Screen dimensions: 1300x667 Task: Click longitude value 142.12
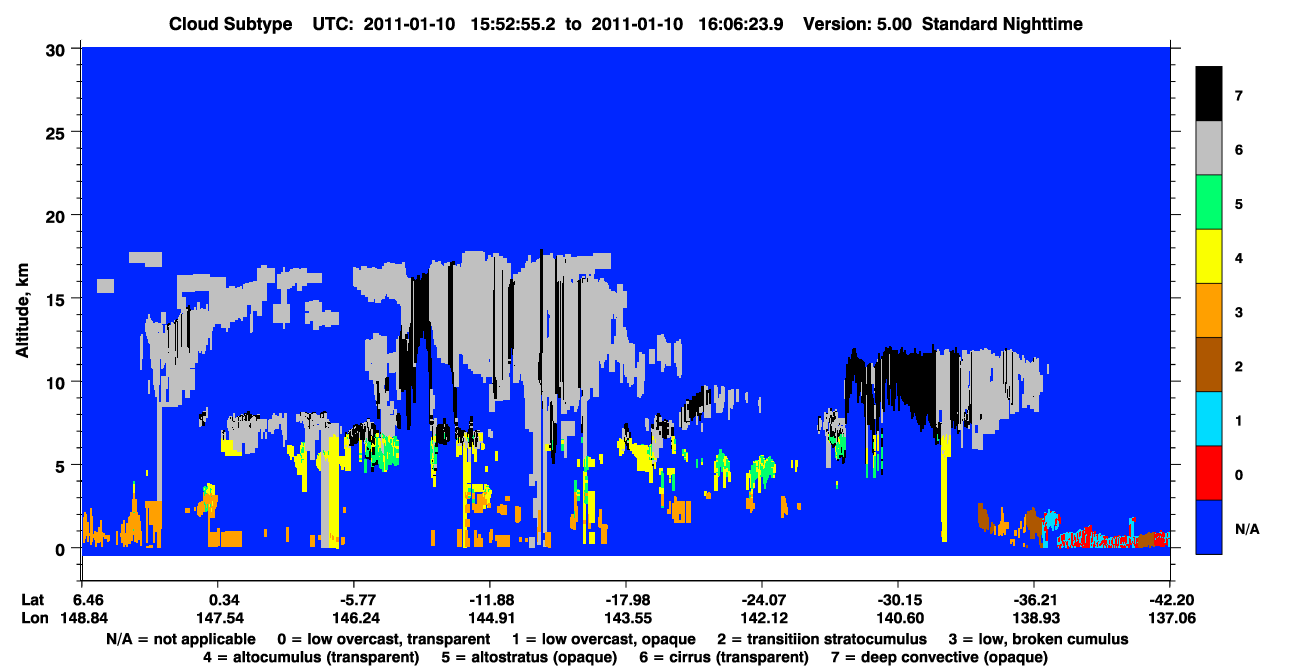763,618
